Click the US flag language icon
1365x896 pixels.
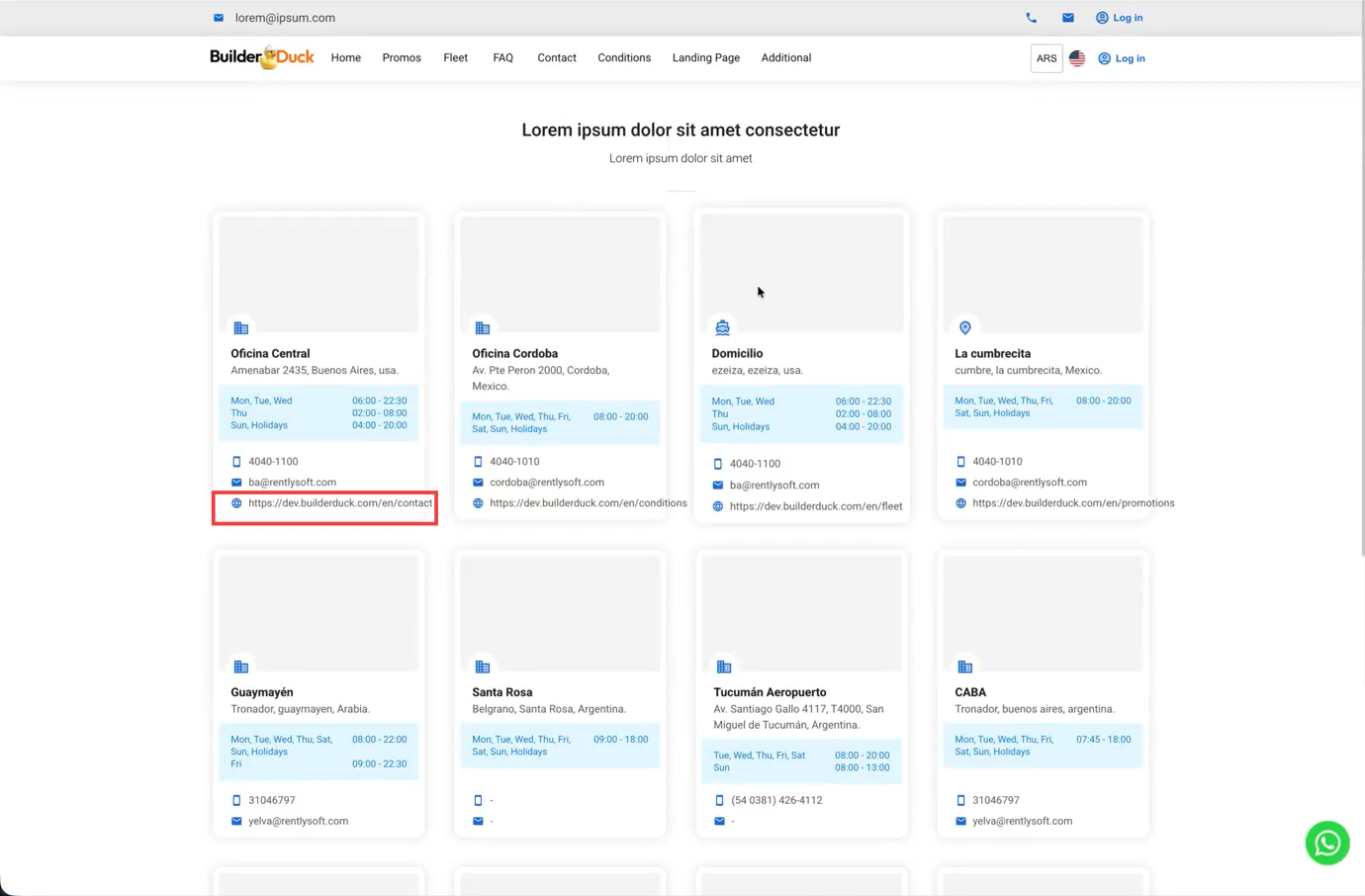click(x=1077, y=58)
